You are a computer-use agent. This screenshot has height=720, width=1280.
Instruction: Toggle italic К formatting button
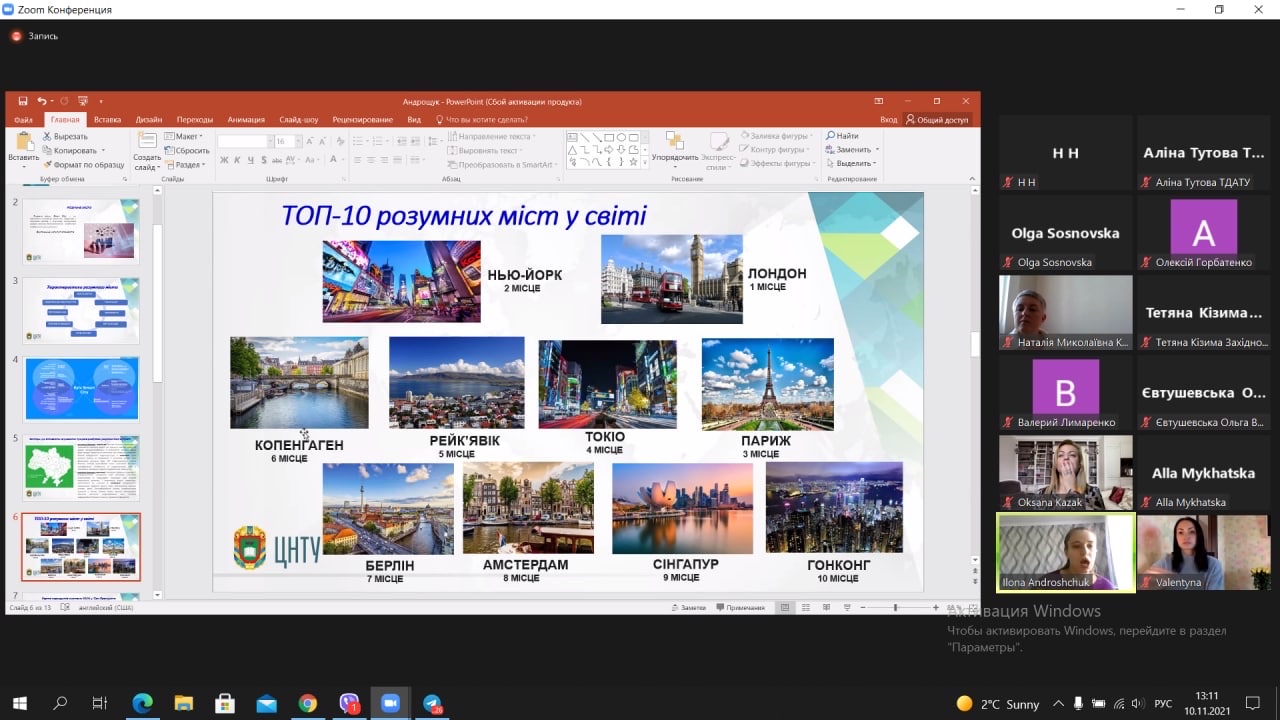pyautogui.click(x=238, y=160)
